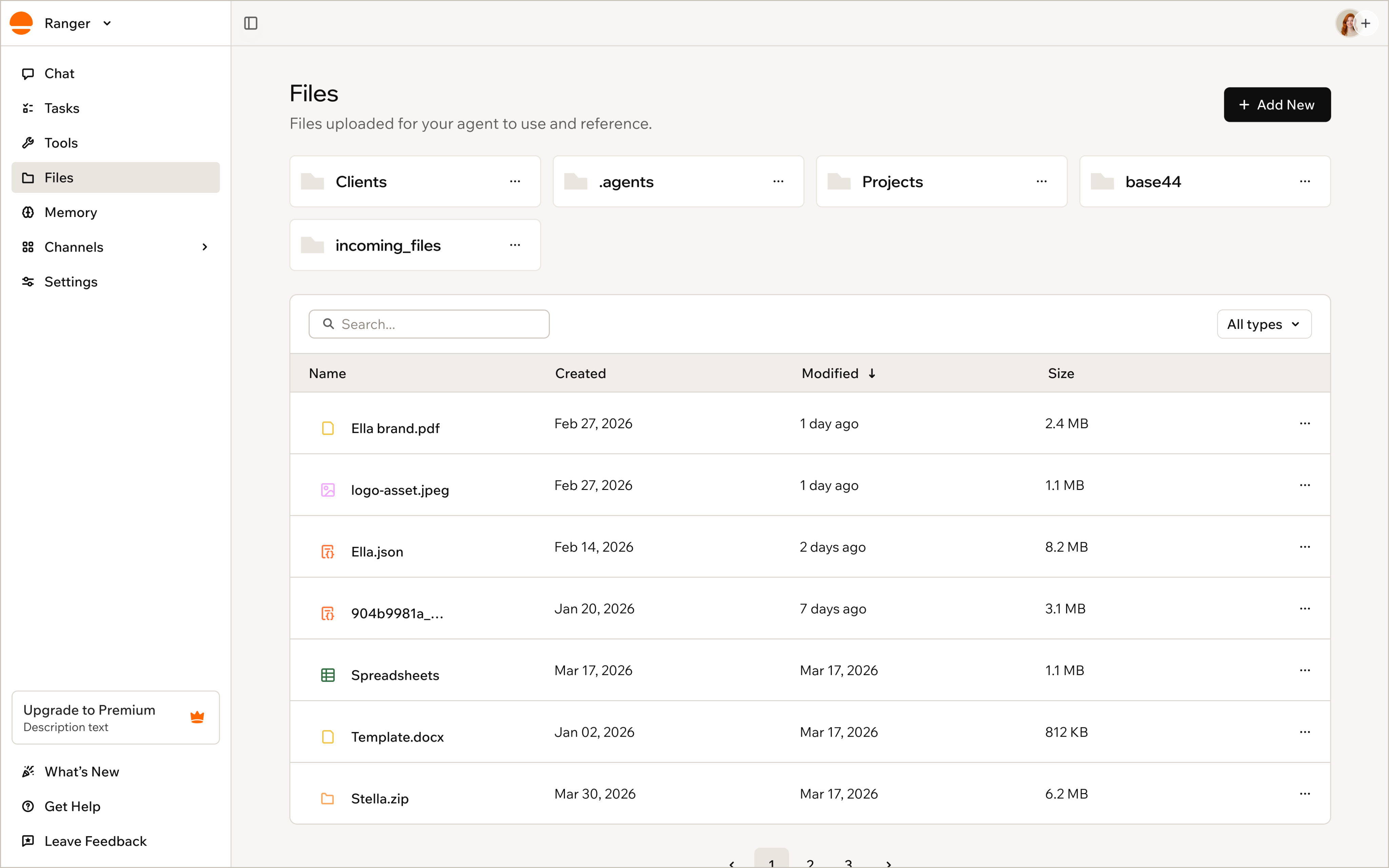Click the logo-asset.jpeg image file icon
This screenshot has height=868, width=1389.
[328, 490]
